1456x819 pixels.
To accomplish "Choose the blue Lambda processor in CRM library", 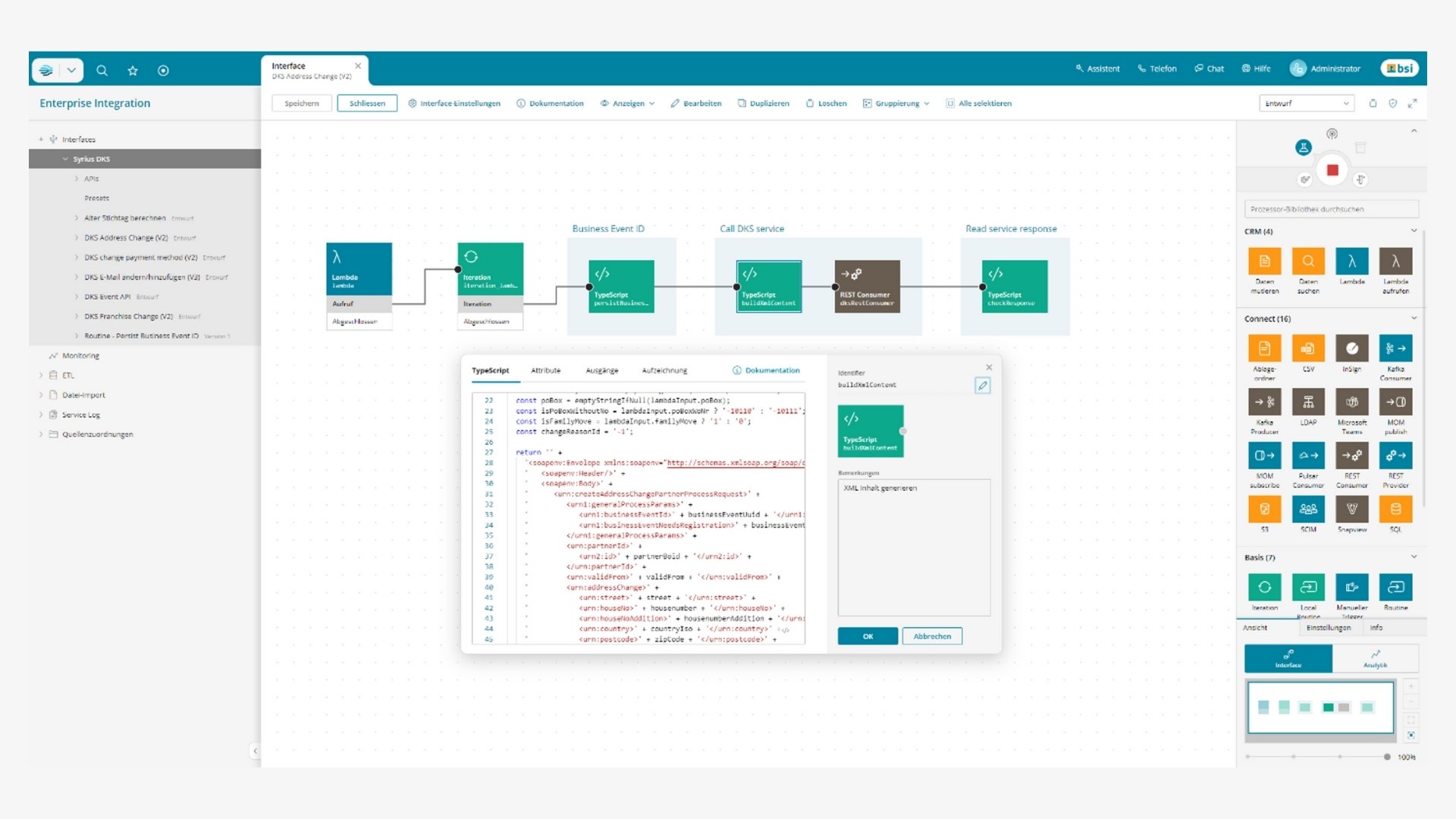I will 1351,262.
